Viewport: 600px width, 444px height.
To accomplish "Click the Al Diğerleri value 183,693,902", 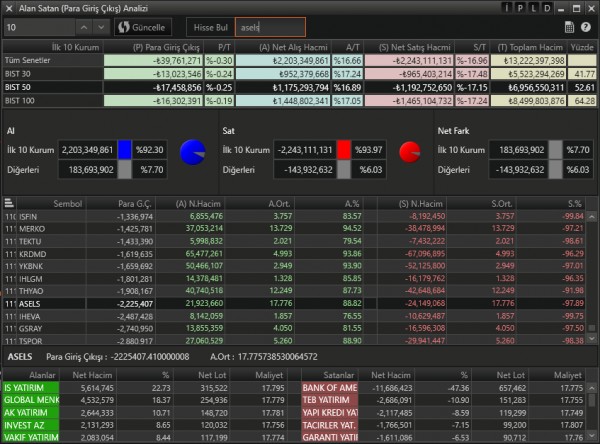I will pos(88,170).
